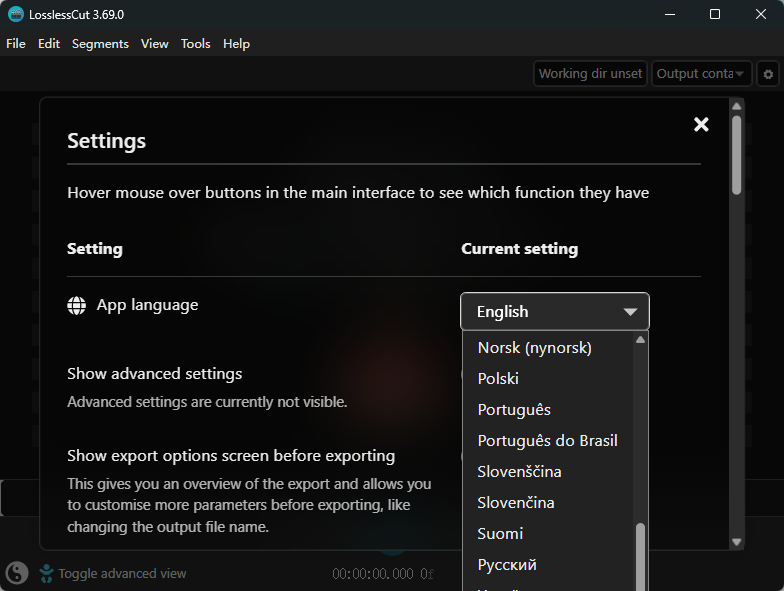The width and height of the screenshot is (784, 591).
Task: Choose Português do Brasil language
Action: point(548,440)
